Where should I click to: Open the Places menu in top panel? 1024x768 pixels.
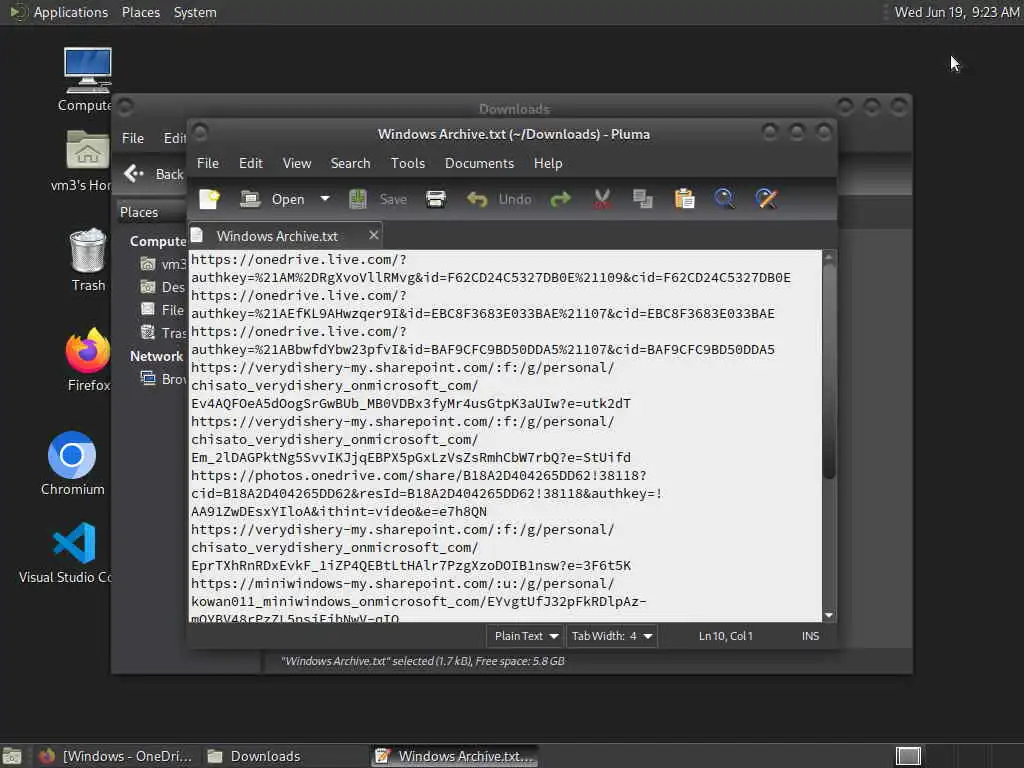pyautogui.click(x=140, y=12)
